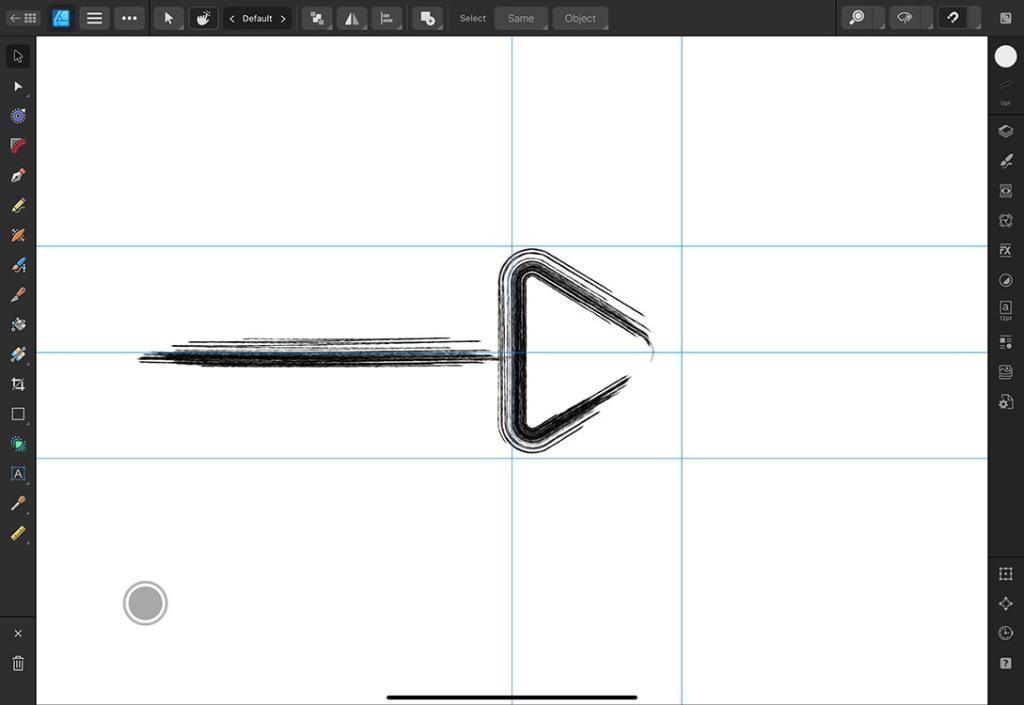Open the Help question mark
This screenshot has height=705, width=1024.
click(1006, 663)
